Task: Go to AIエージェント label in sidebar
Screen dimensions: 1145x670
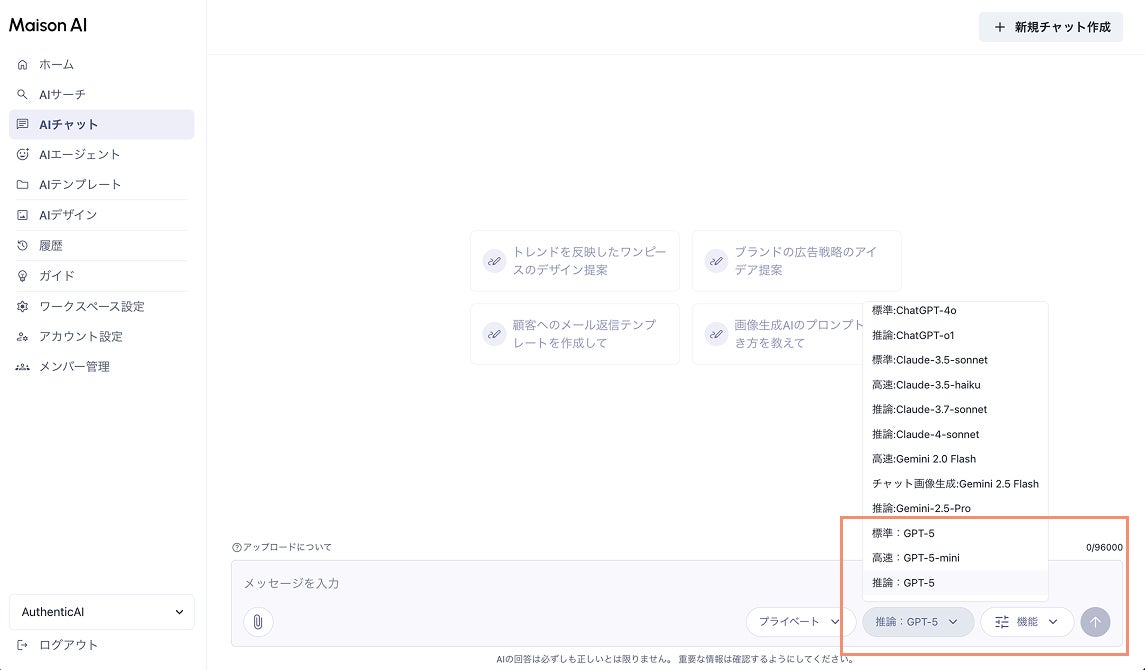Action: 80,155
